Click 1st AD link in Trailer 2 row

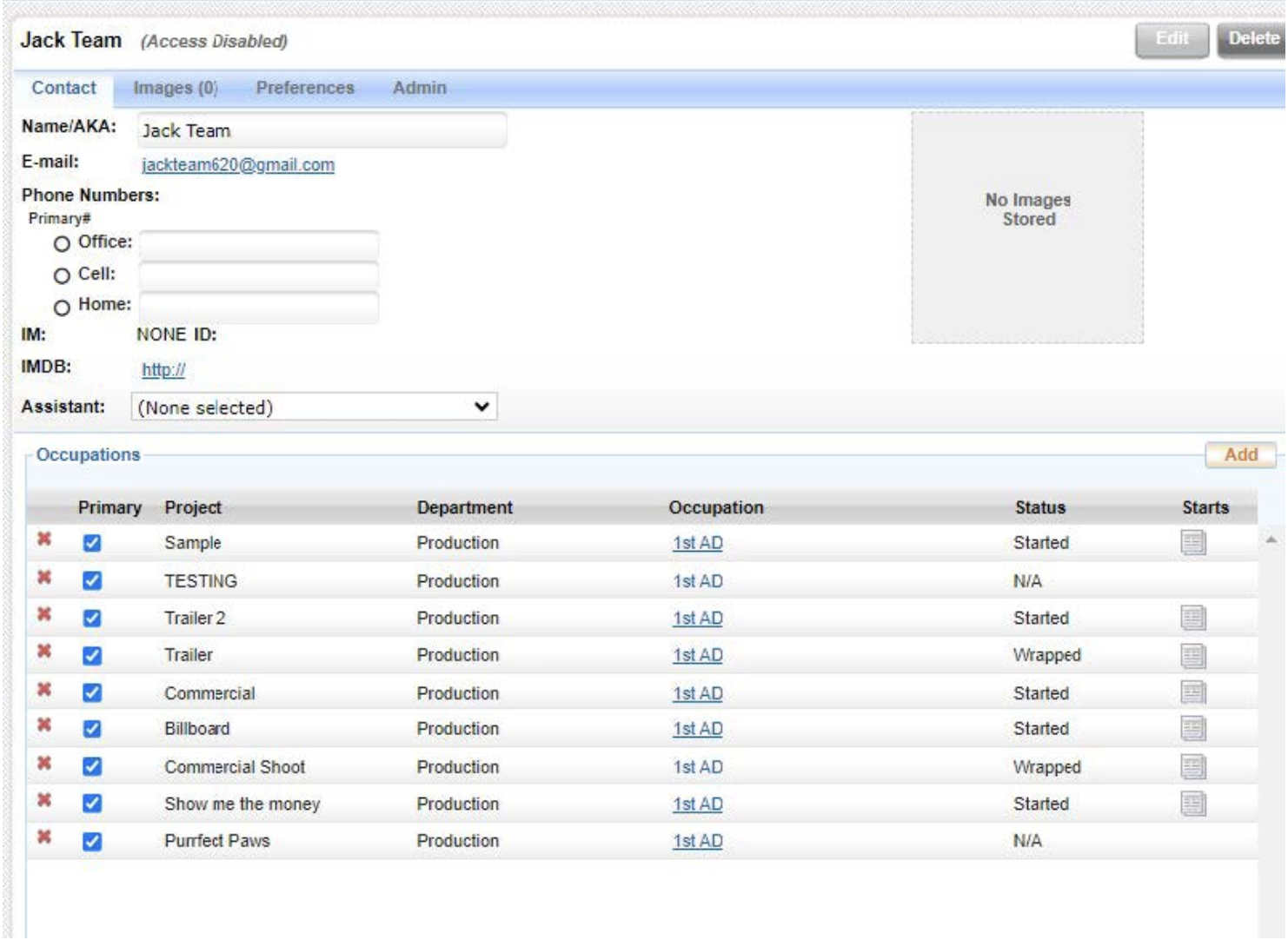tap(698, 618)
